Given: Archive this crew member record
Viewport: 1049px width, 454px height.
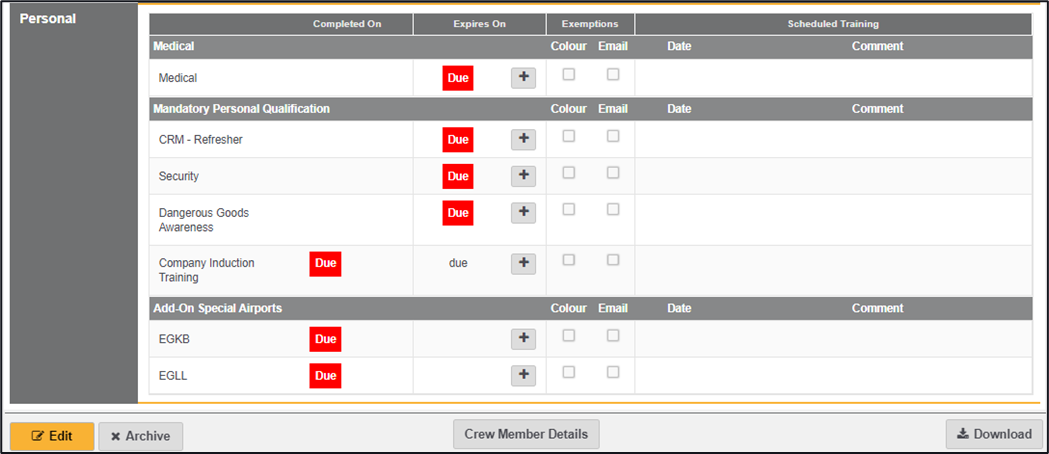Looking at the screenshot, I should click(140, 436).
